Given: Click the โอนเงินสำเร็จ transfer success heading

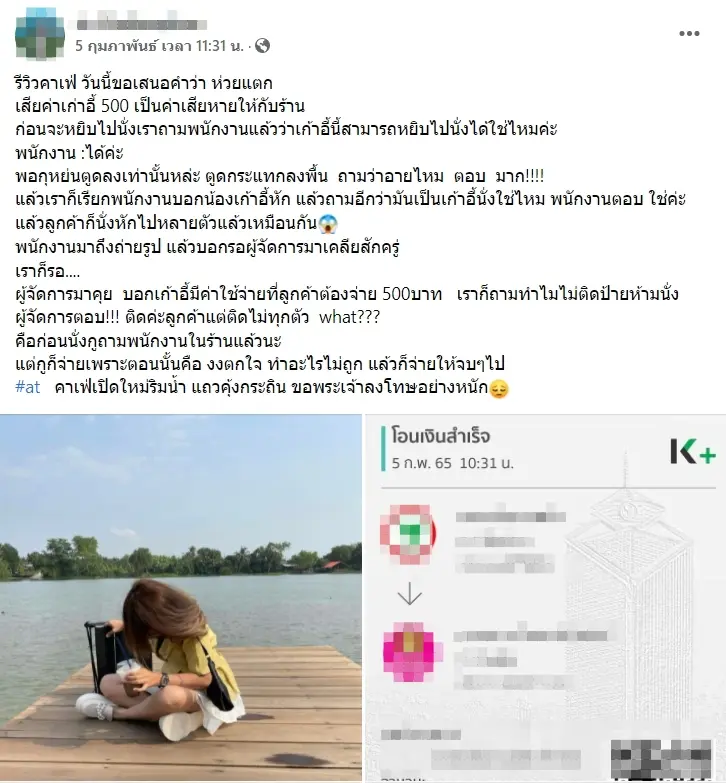Looking at the screenshot, I should pyautogui.click(x=441, y=436).
